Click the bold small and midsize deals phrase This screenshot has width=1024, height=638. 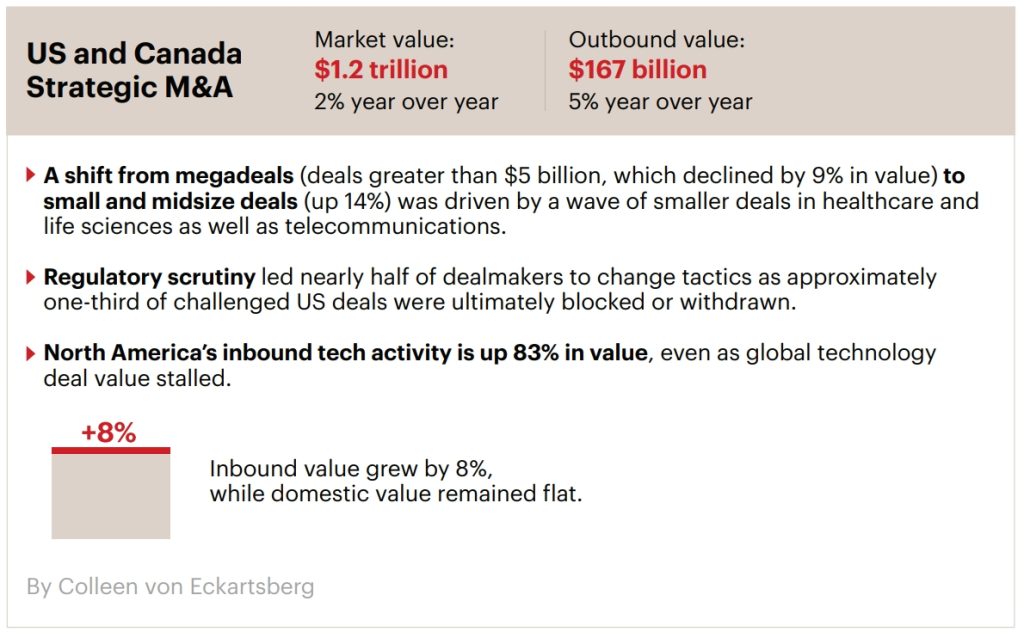point(170,201)
